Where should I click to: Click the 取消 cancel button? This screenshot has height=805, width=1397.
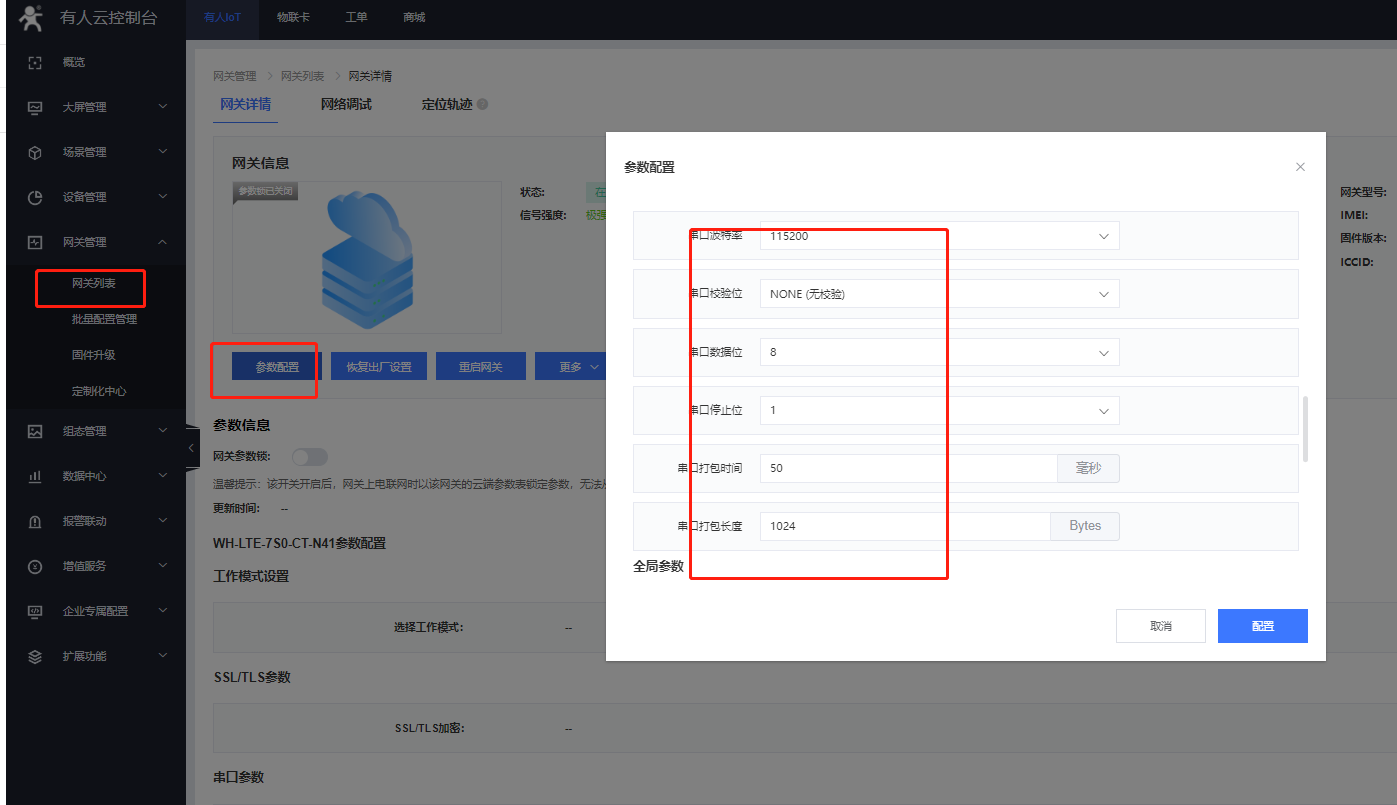(1160, 626)
